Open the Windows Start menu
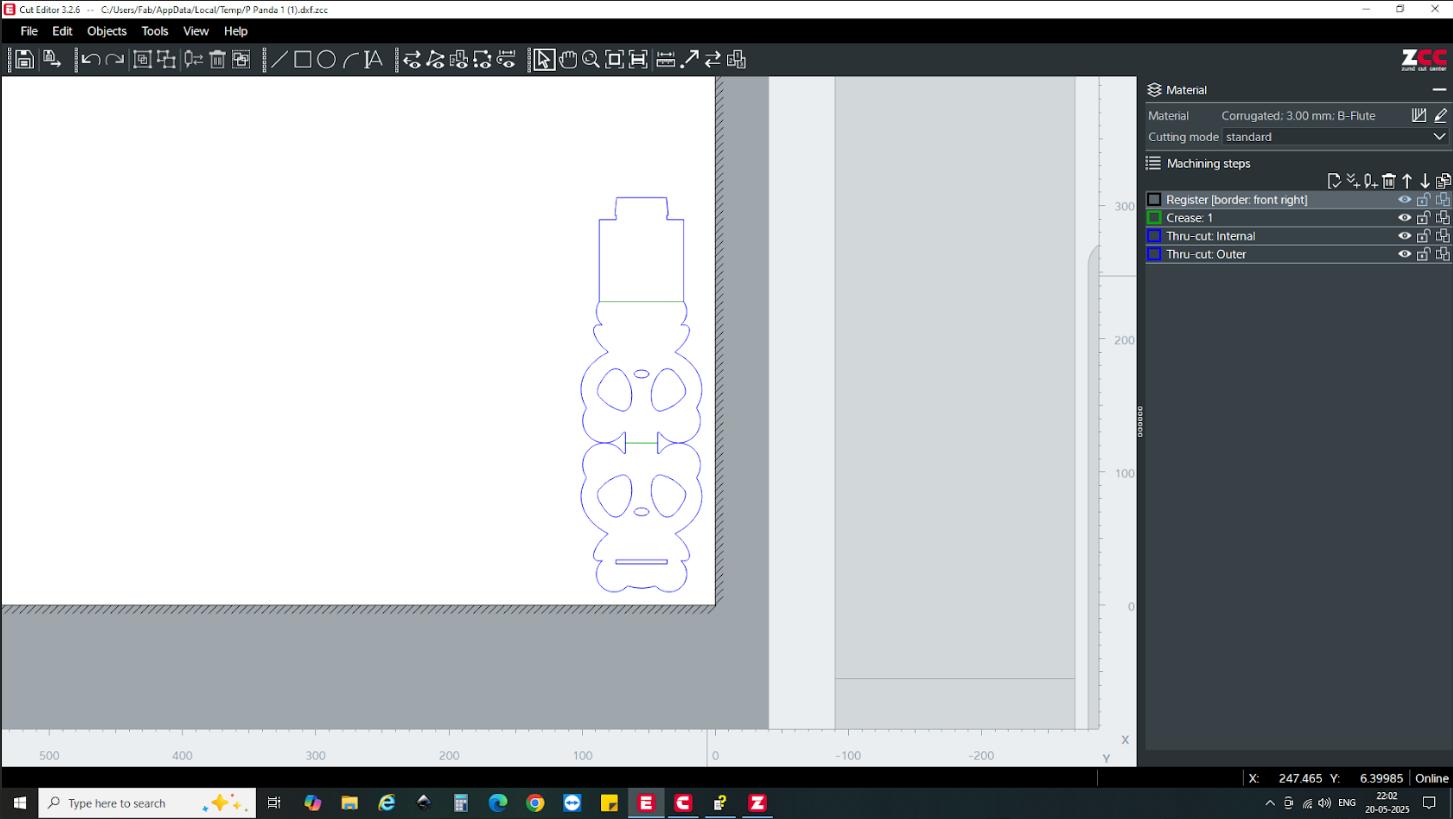The image size is (1453, 819). tap(19, 803)
